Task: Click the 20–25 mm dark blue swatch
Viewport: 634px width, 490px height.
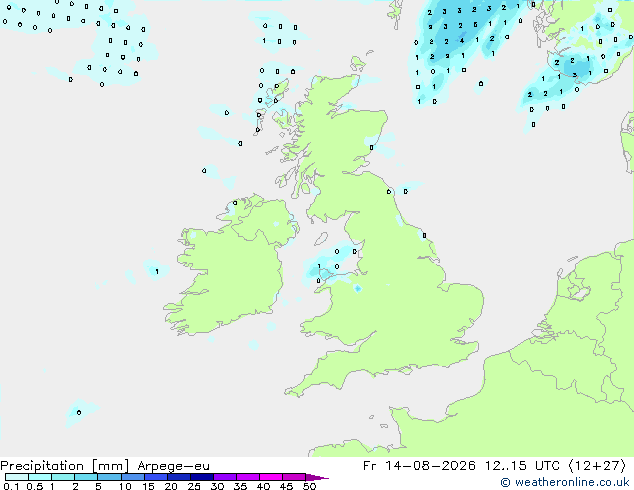Action: 179,477
